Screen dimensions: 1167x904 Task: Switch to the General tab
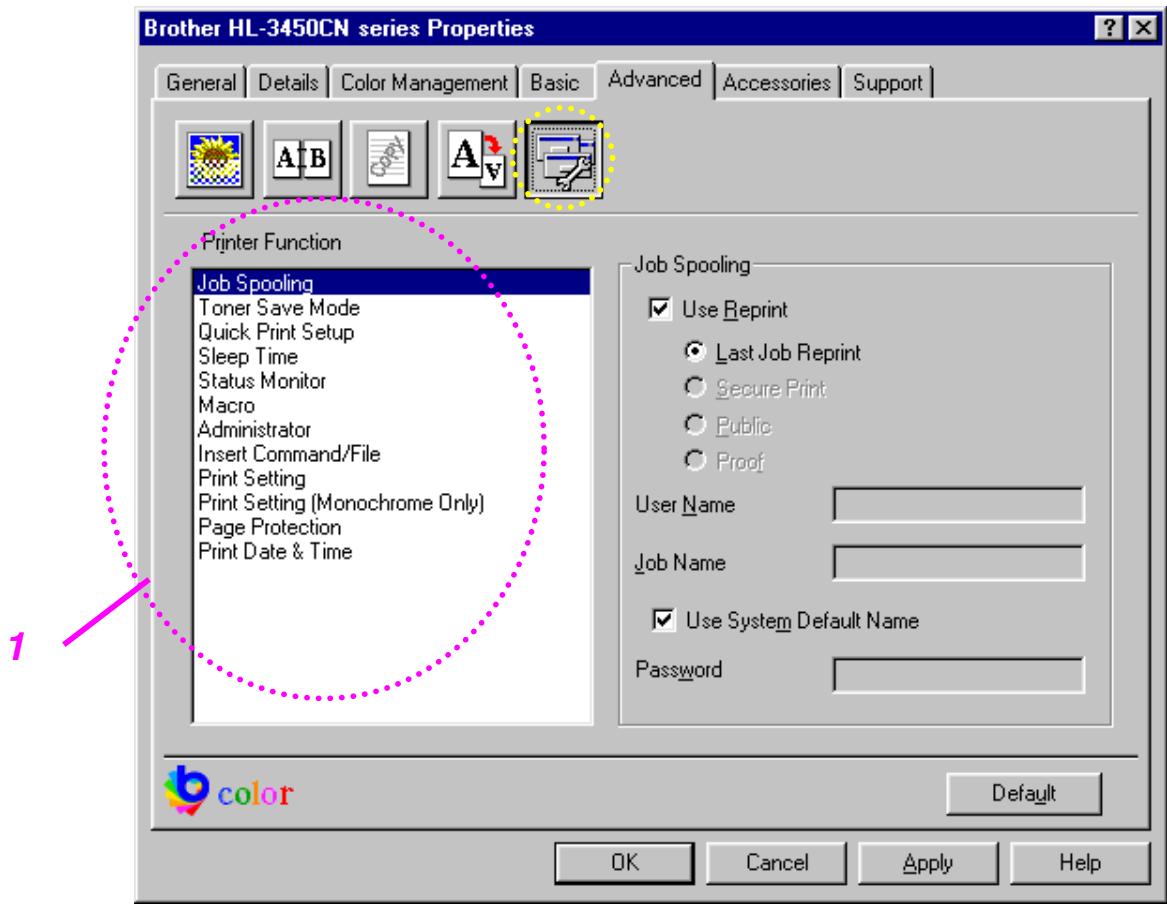pos(201,83)
